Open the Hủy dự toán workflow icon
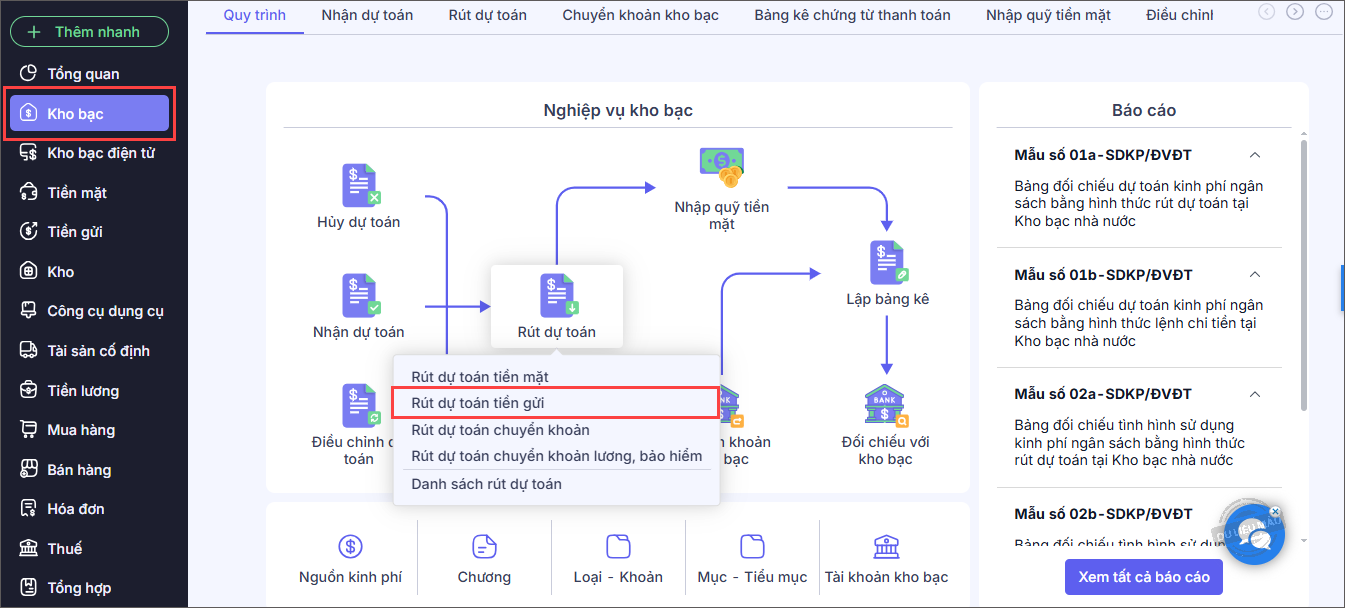The width and height of the screenshot is (1345, 608). click(x=360, y=186)
